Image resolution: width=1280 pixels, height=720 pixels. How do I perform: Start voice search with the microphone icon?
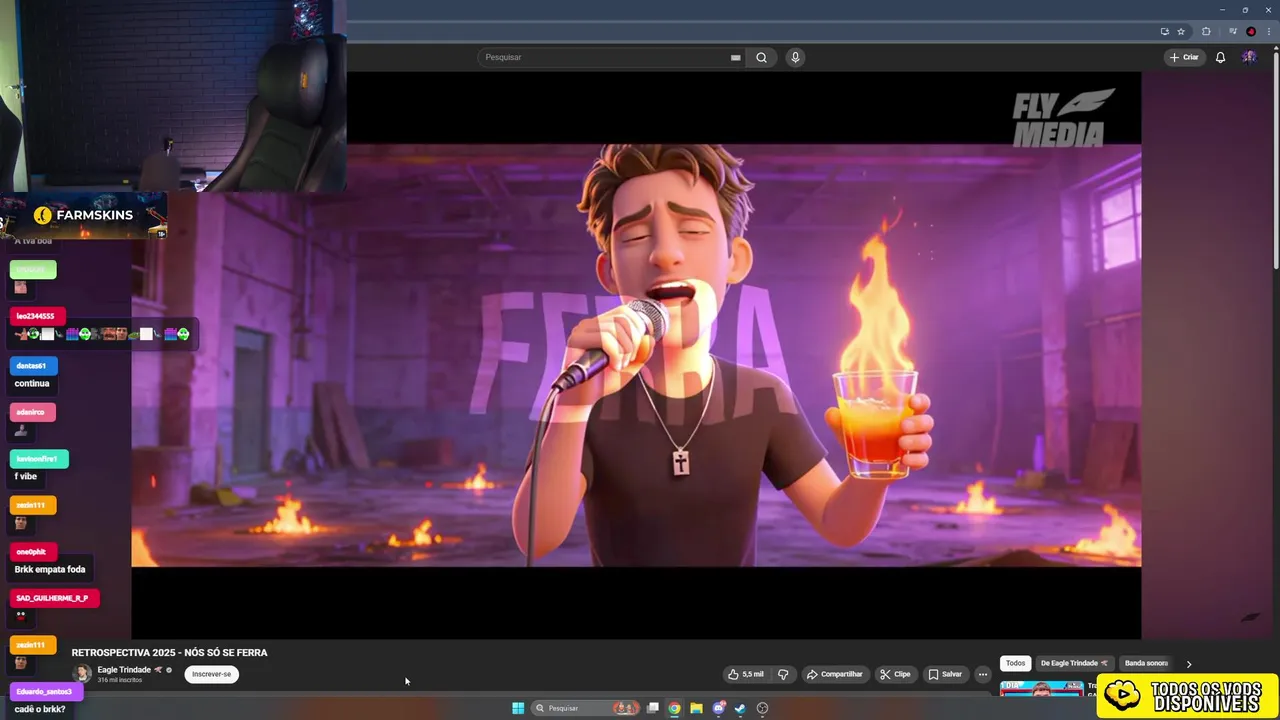pos(795,57)
